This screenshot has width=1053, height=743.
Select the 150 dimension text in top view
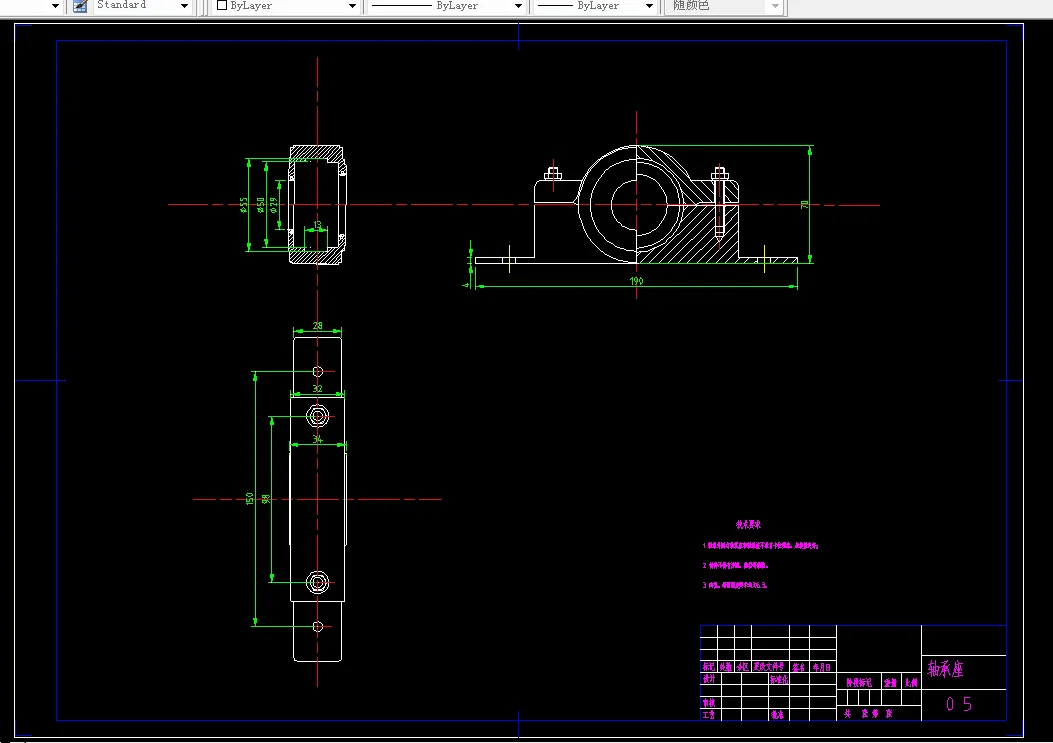[250, 498]
